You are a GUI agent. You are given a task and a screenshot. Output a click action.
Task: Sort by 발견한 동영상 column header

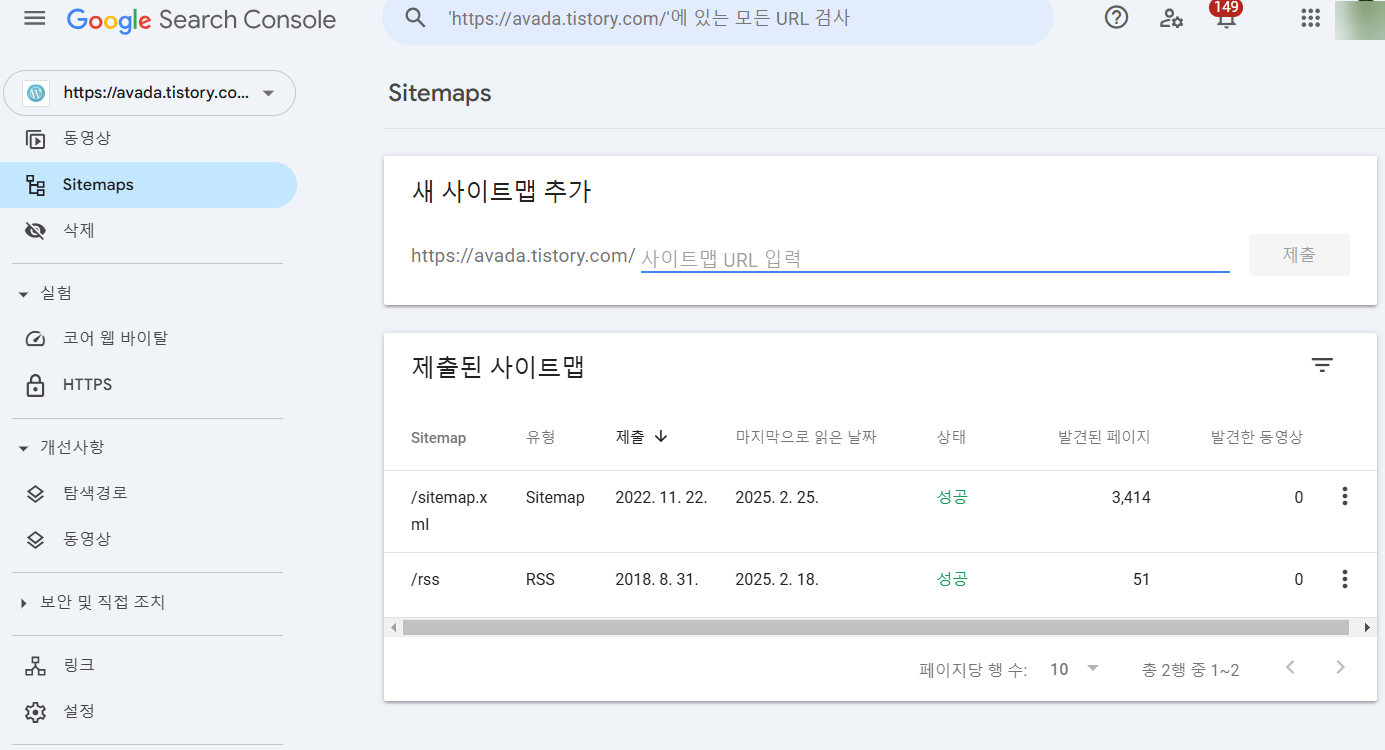coord(1257,437)
